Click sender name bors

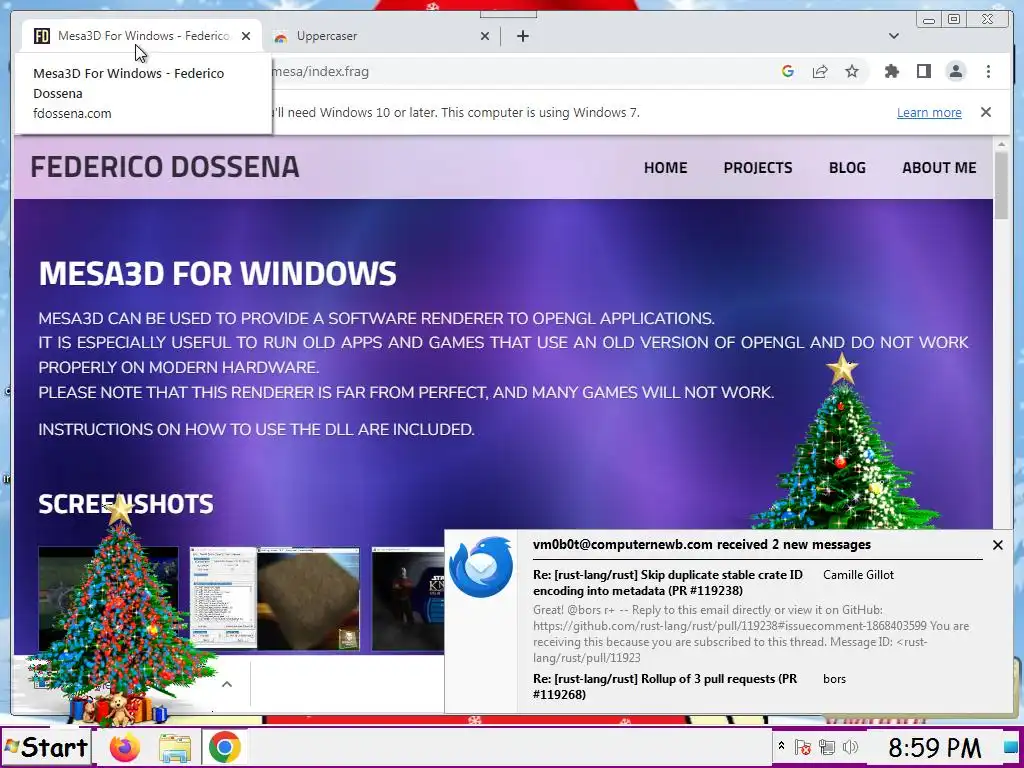pos(834,679)
